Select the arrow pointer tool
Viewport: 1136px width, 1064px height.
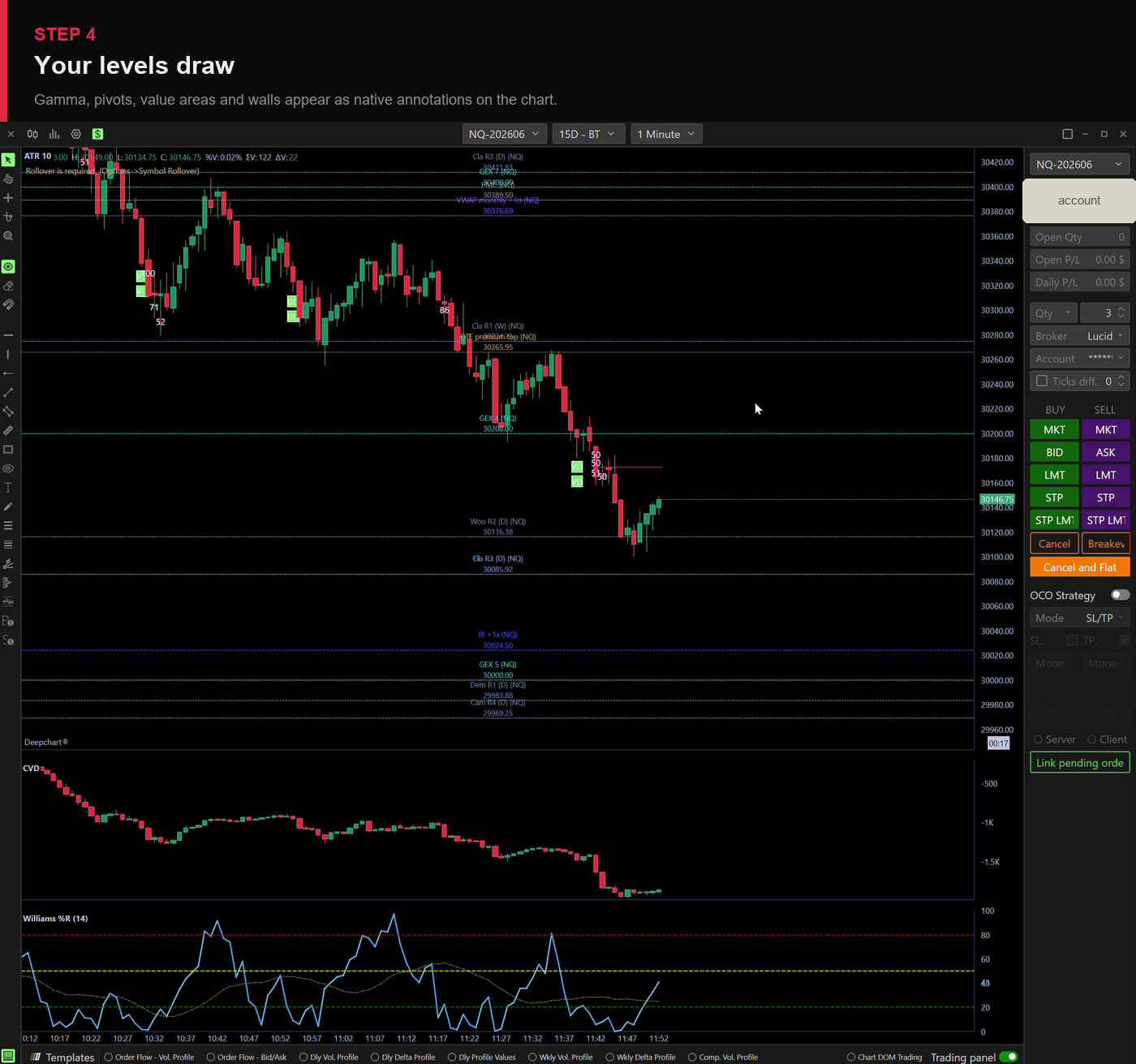pyautogui.click(x=8, y=160)
